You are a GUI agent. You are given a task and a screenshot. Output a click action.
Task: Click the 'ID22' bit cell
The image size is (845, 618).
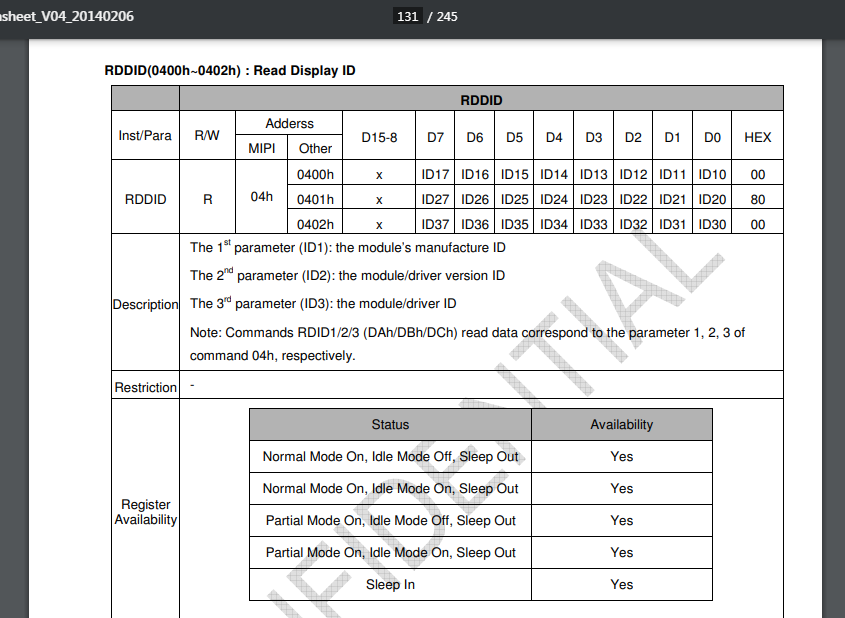[x=633, y=199]
